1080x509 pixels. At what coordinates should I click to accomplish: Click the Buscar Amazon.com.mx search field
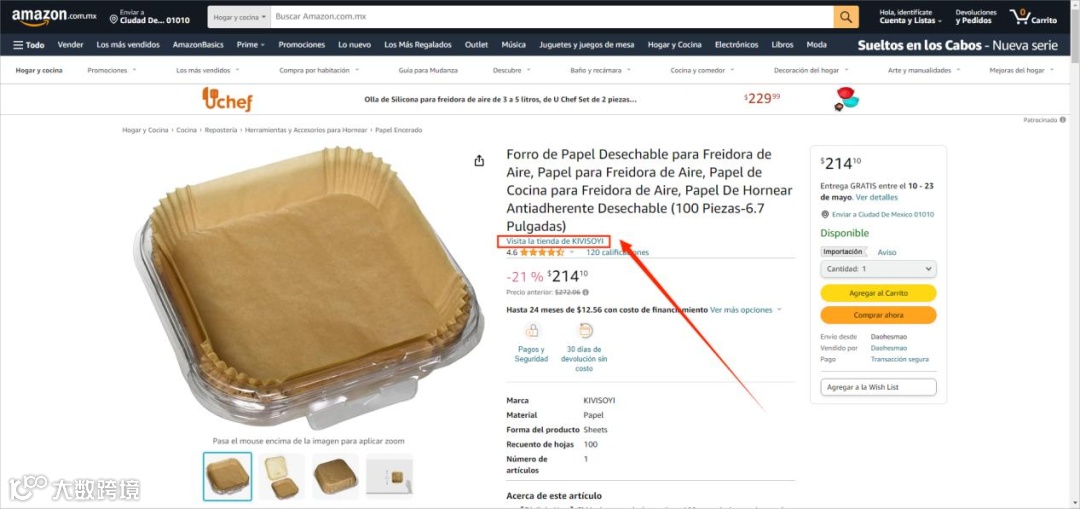pyautogui.click(x=552, y=17)
